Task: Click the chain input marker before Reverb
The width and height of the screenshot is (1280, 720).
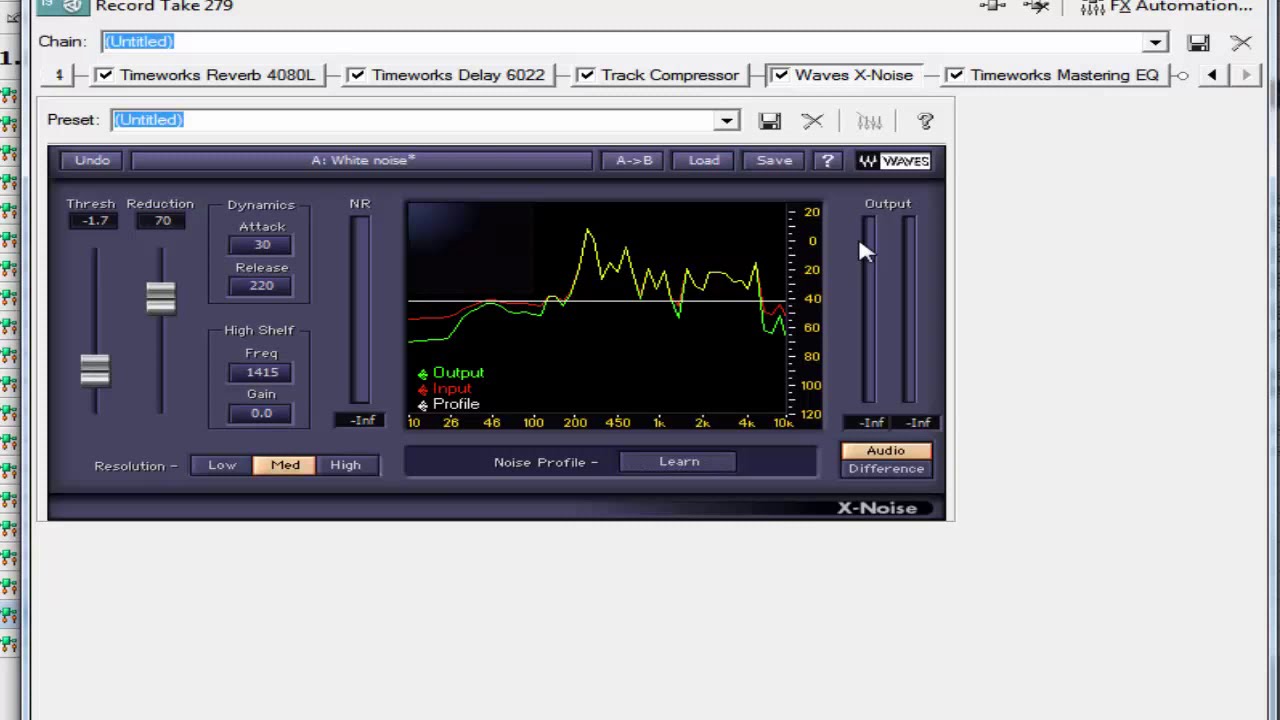Action: click(x=59, y=75)
